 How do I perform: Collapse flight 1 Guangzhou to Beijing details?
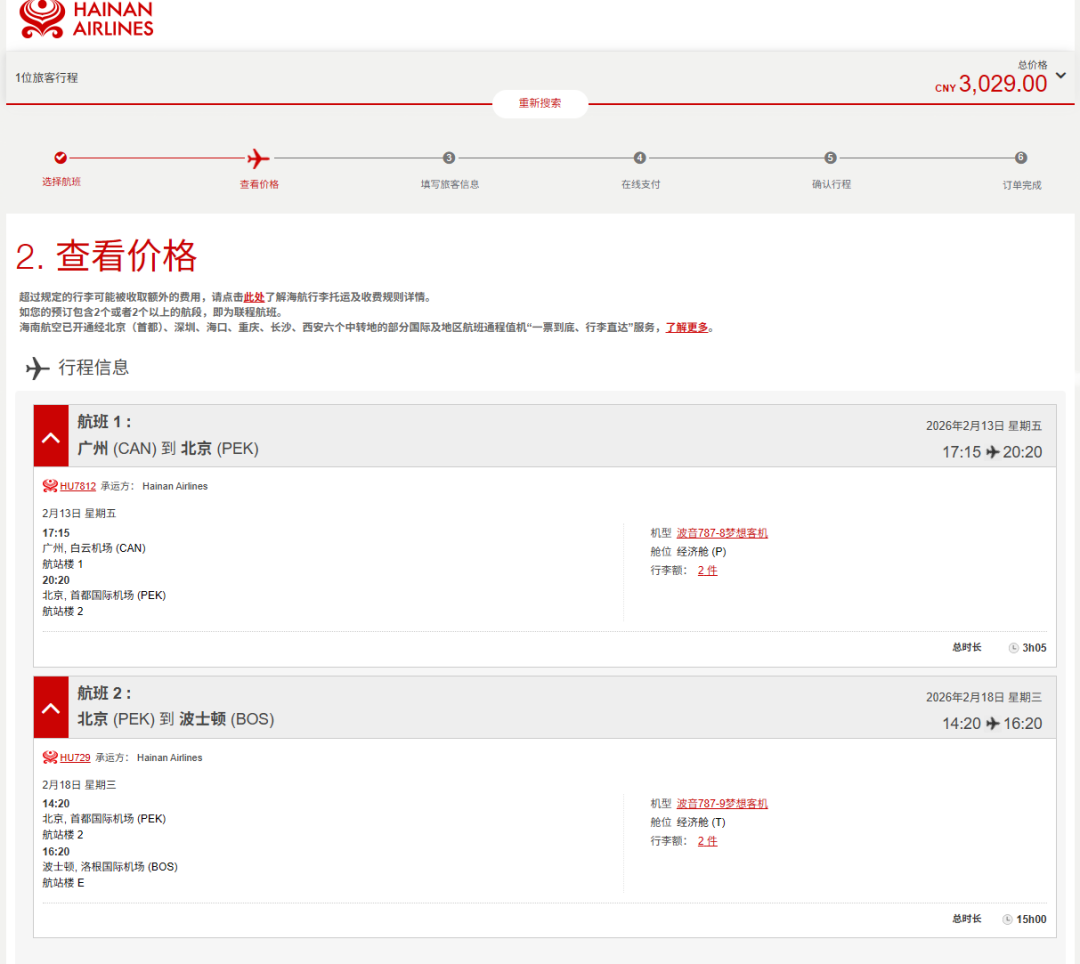[51, 436]
